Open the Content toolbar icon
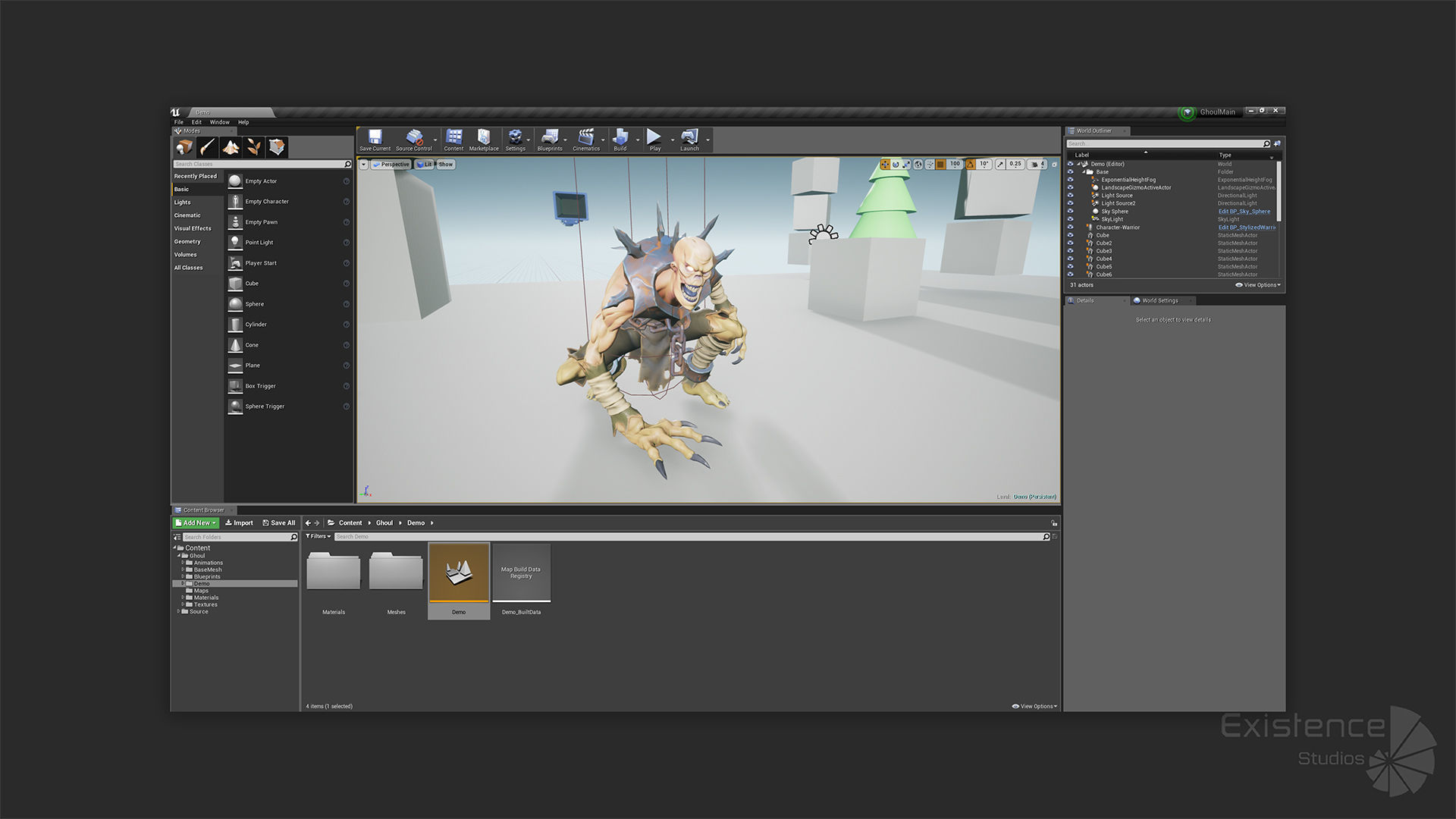 [453, 140]
